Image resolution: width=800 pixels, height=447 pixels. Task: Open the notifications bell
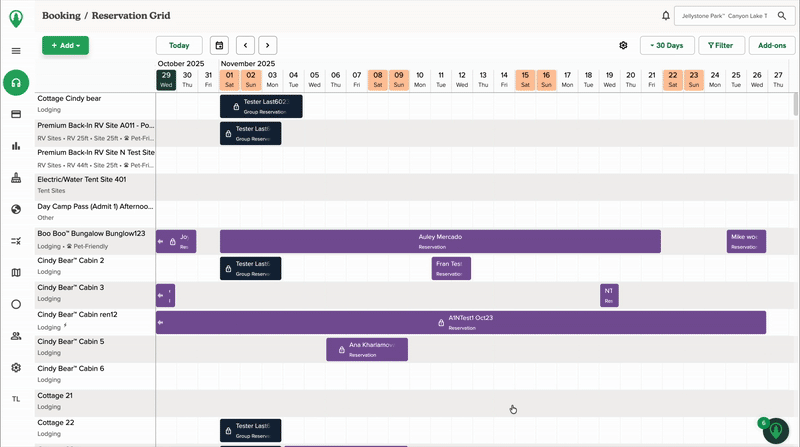pos(666,16)
